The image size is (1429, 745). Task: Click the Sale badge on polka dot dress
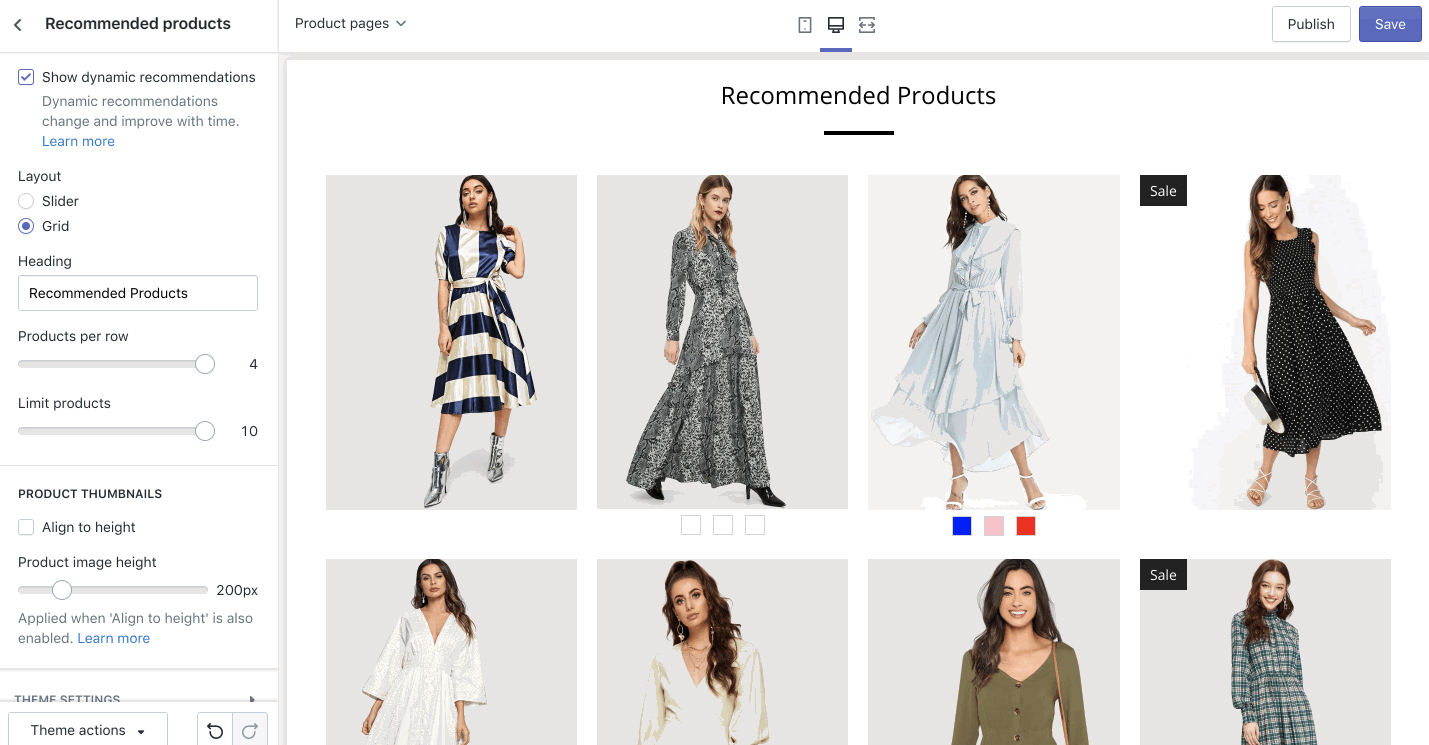coord(1163,191)
